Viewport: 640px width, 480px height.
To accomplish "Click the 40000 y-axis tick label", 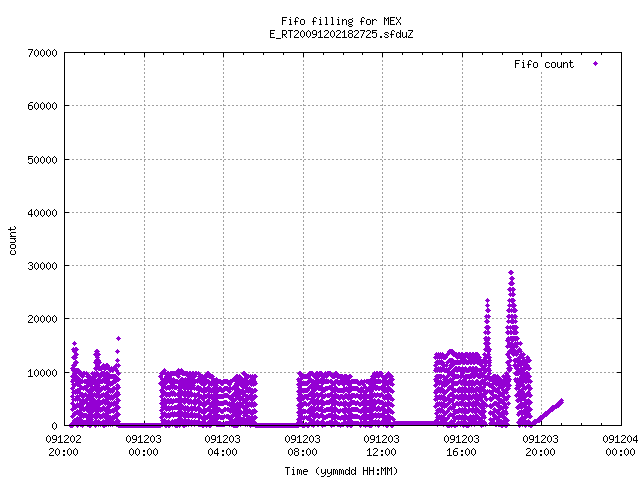I will coord(42,213).
